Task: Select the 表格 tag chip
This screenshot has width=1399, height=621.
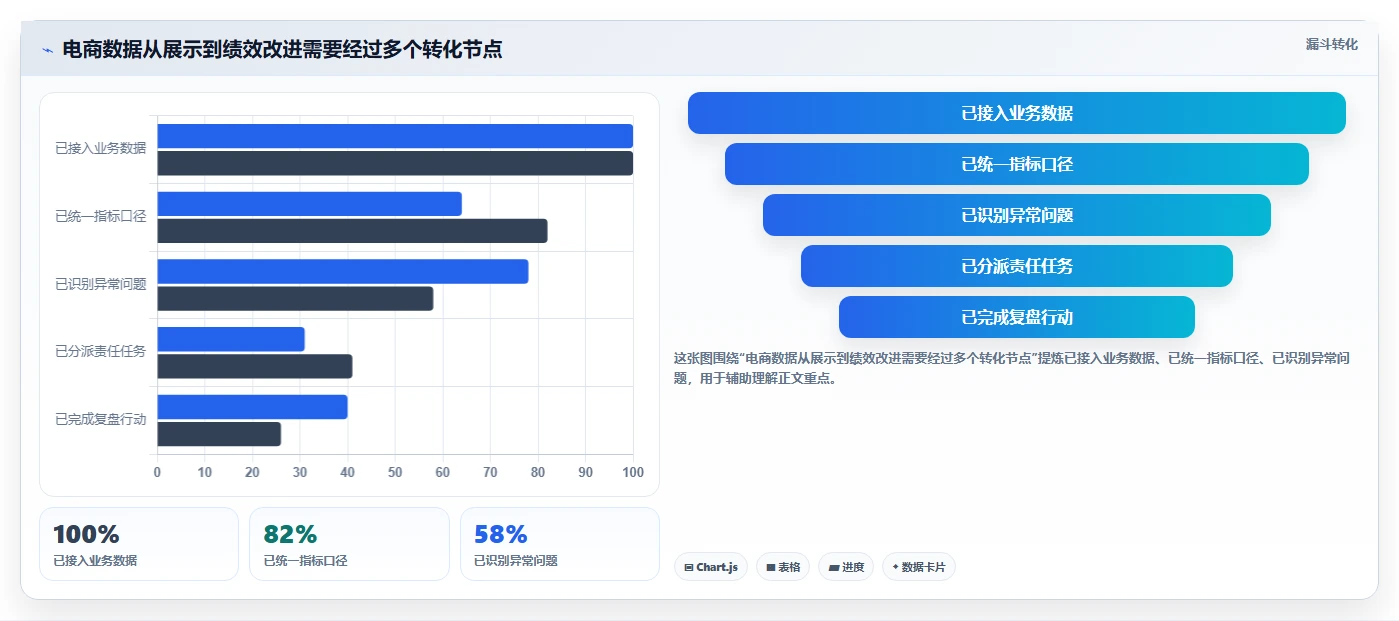Action: [783, 567]
